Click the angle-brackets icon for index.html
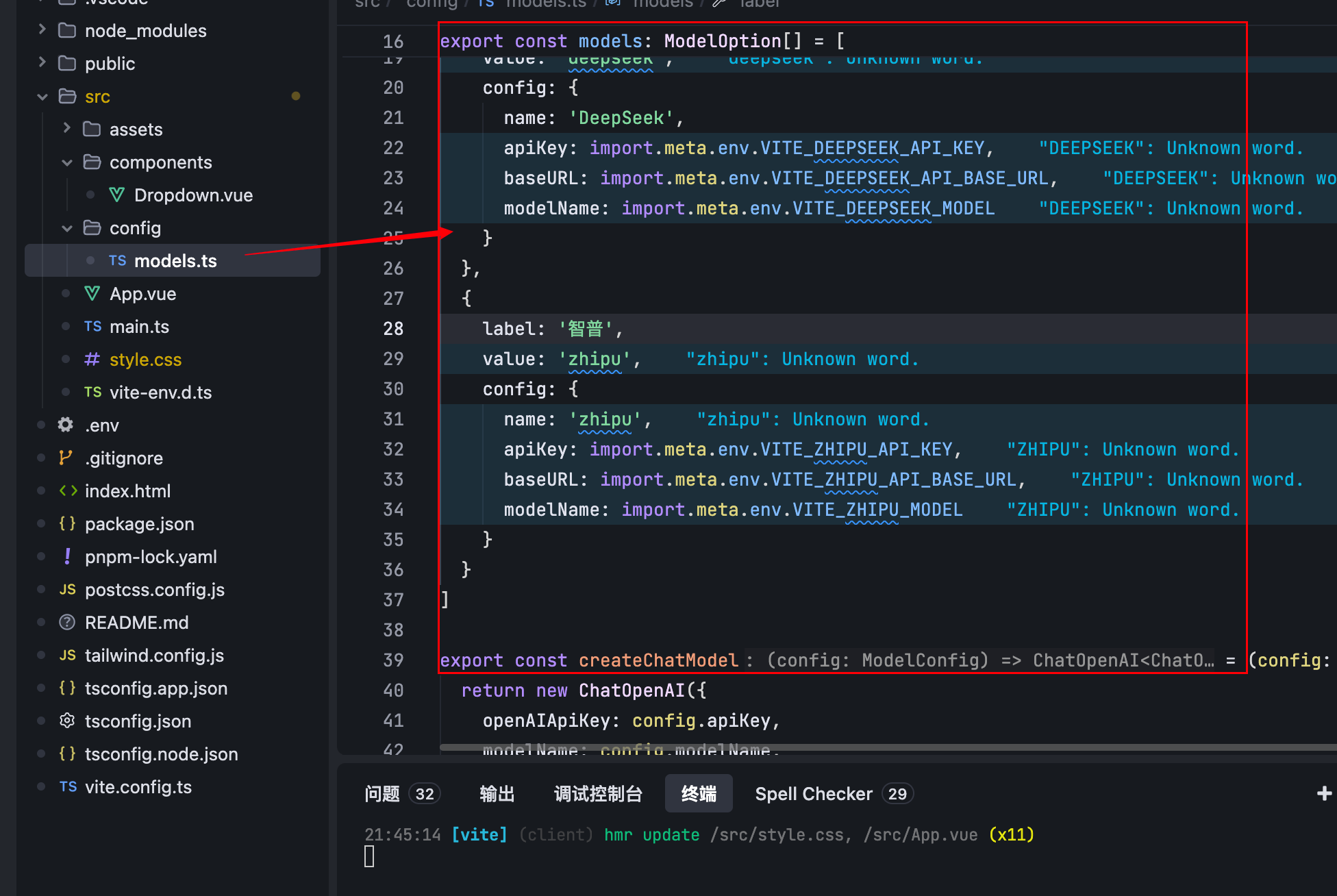This screenshot has width=1337, height=896. tap(68, 490)
